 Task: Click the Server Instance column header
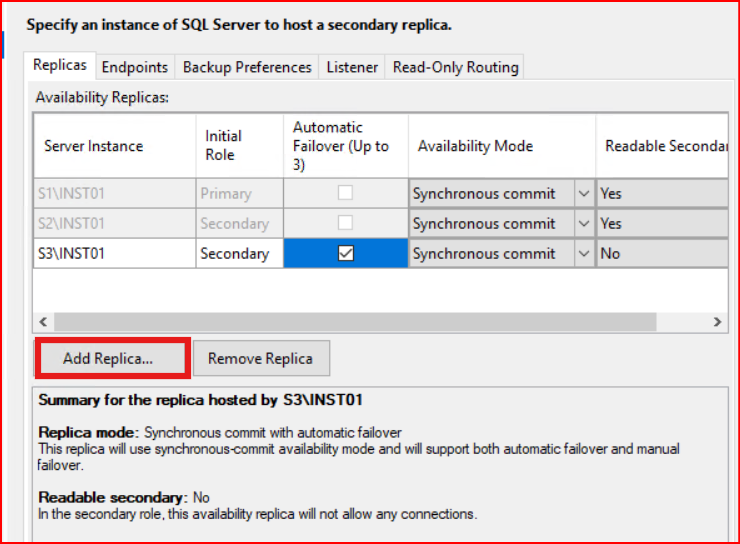pos(114,146)
